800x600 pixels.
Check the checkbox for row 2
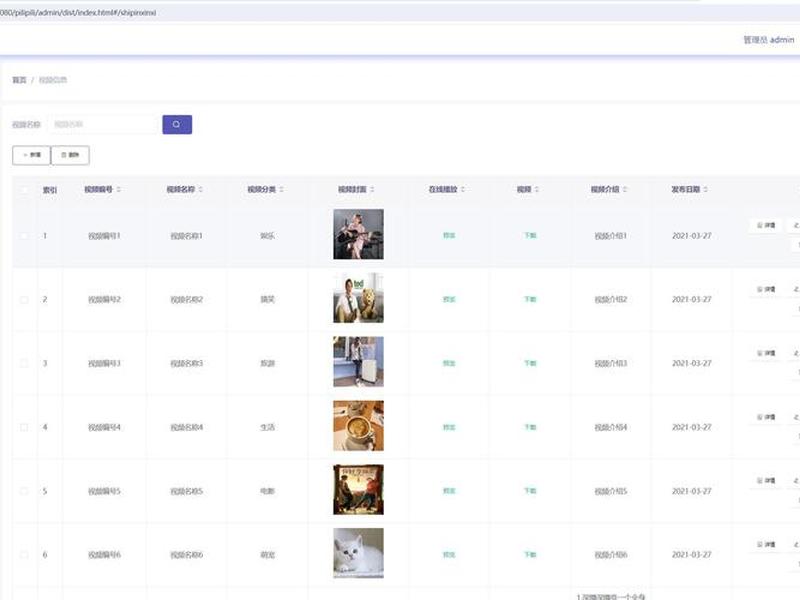click(x=24, y=299)
